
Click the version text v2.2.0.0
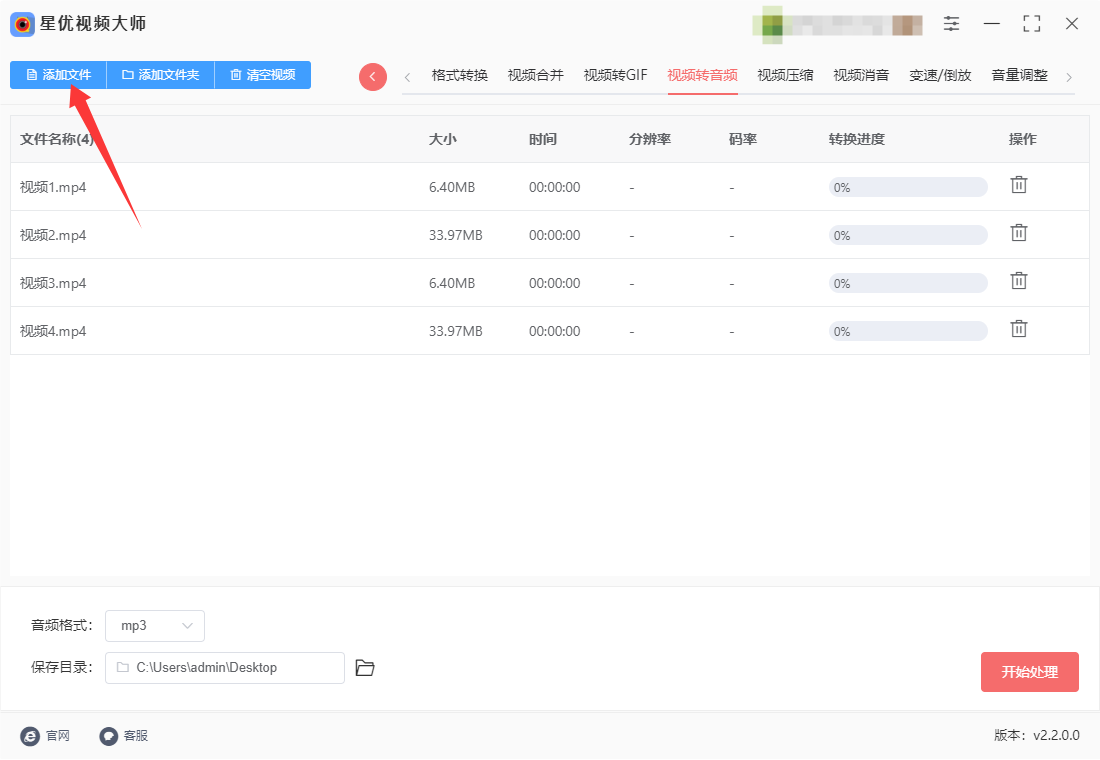click(1056, 735)
